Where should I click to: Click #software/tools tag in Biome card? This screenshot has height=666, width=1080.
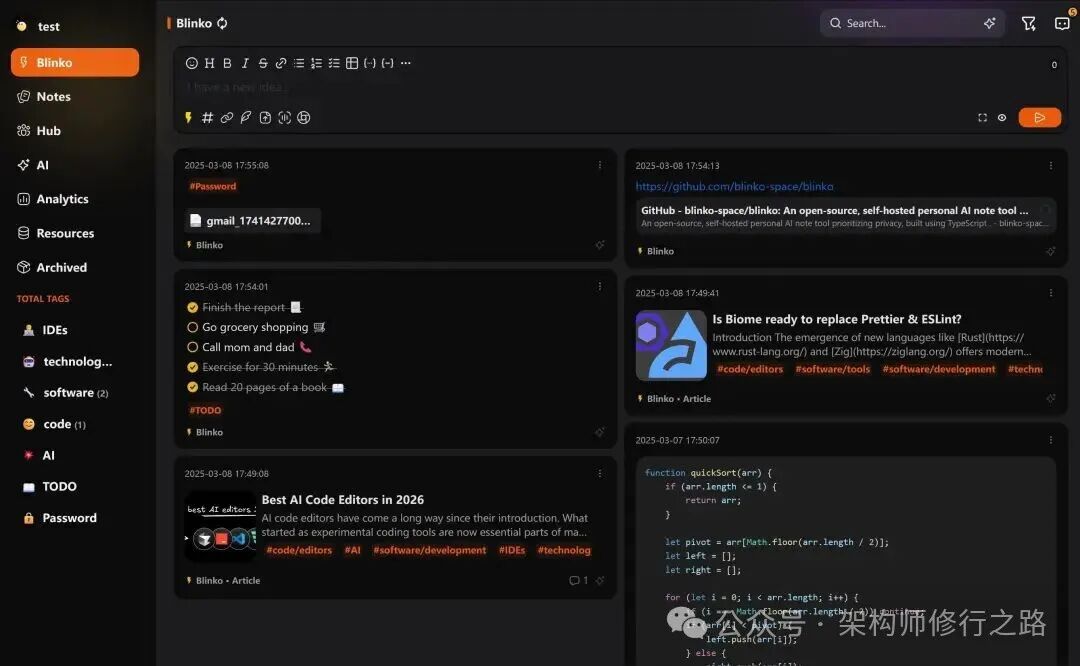coord(833,370)
